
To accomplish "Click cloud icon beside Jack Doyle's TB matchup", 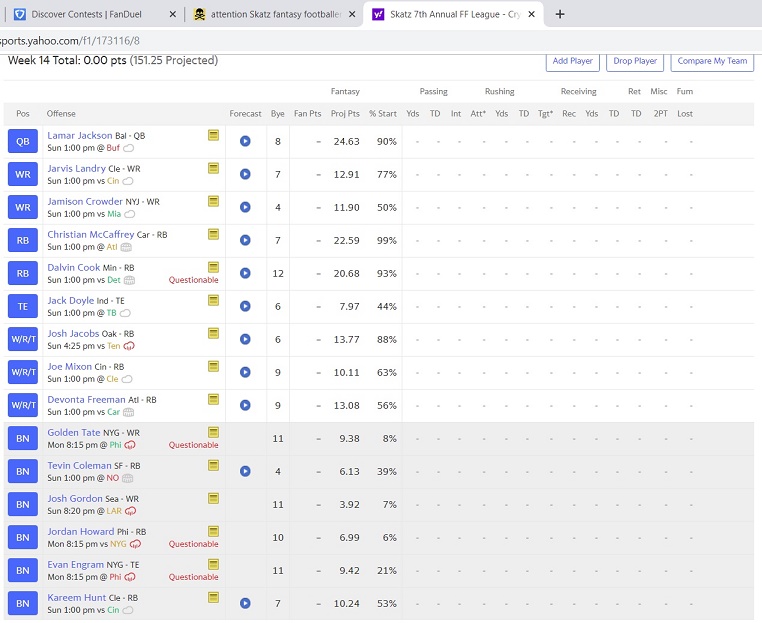I will pos(125,313).
